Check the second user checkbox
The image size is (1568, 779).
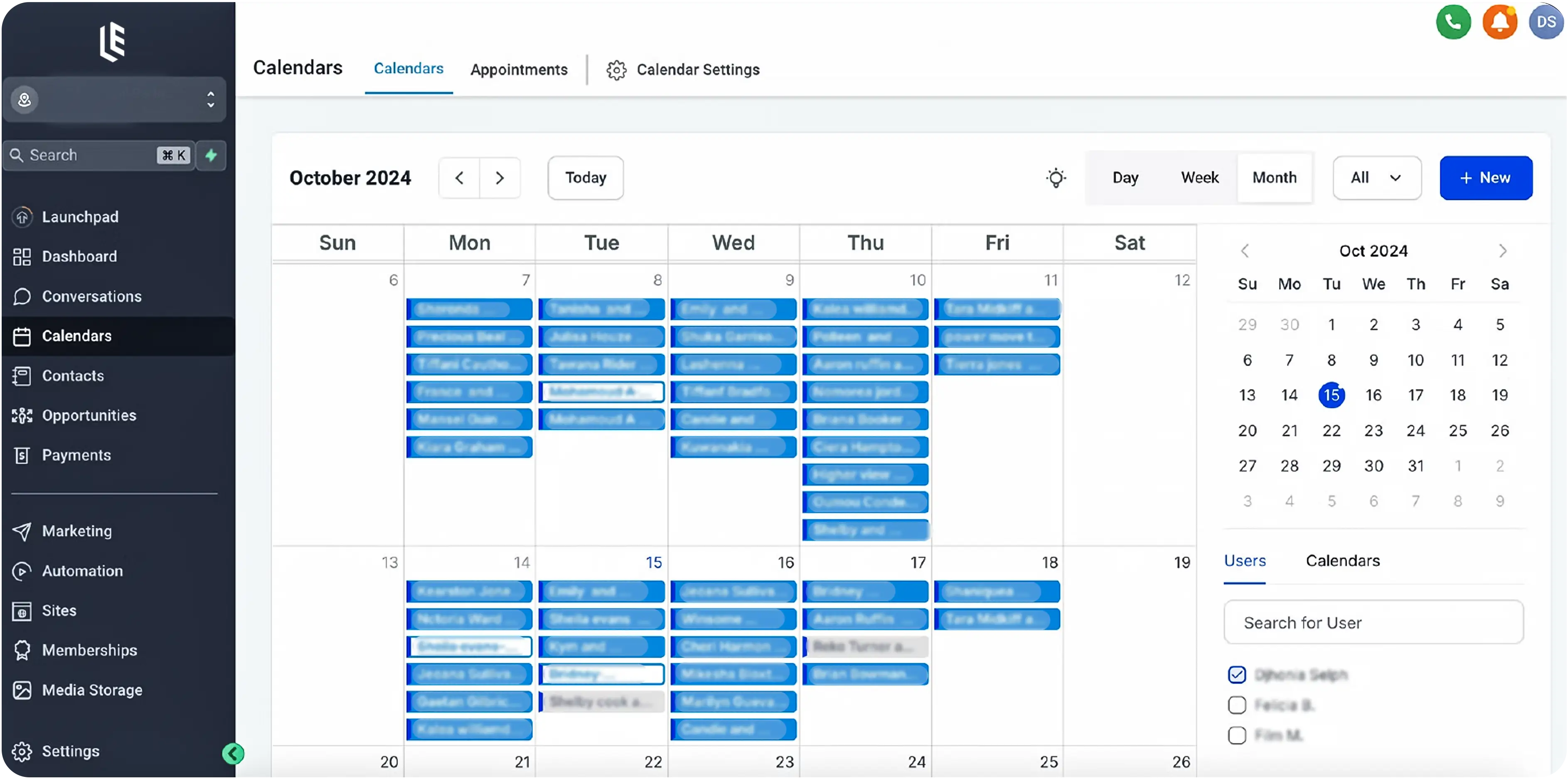point(1237,705)
